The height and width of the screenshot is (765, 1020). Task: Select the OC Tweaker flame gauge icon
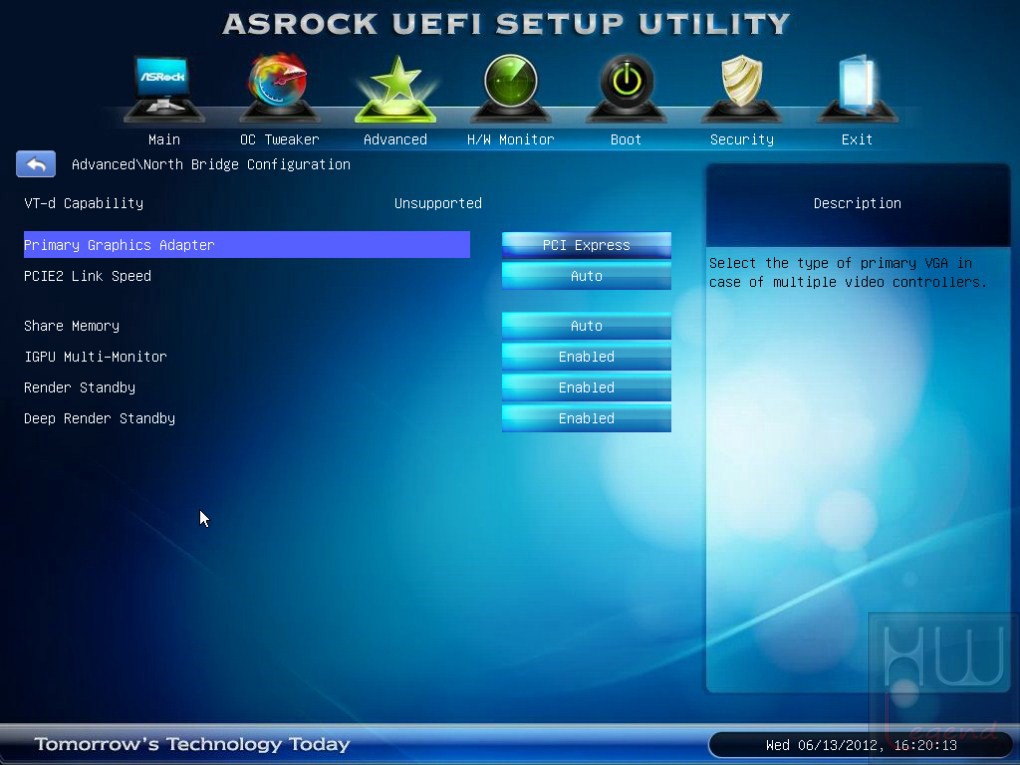point(279,88)
